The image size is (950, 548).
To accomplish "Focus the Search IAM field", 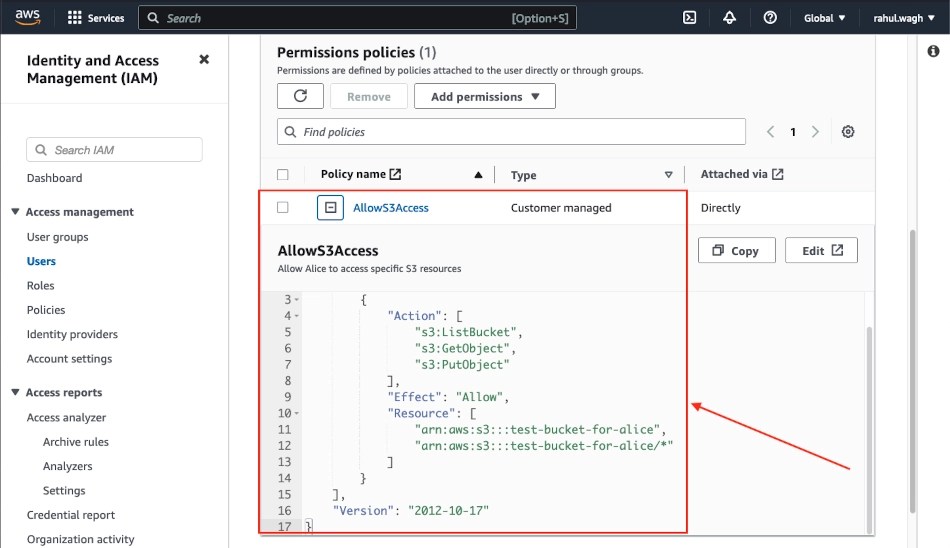I will click(x=114, y=149).
